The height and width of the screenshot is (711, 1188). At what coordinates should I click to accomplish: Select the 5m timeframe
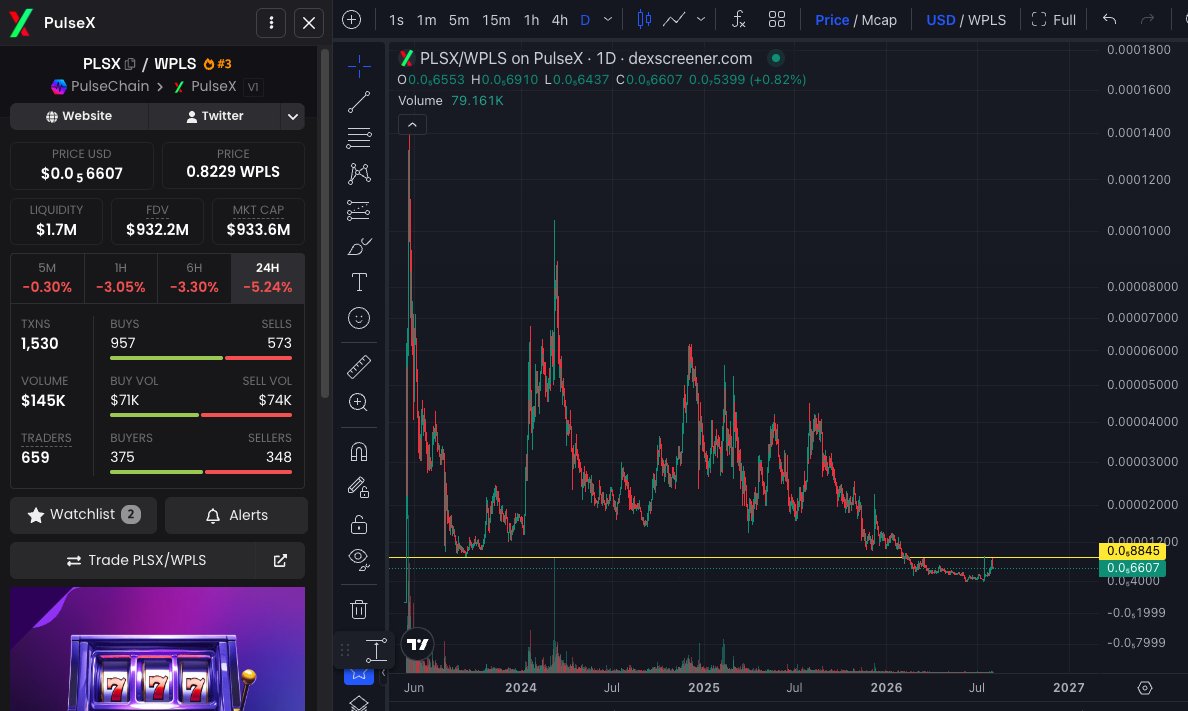tap(458, 20)
